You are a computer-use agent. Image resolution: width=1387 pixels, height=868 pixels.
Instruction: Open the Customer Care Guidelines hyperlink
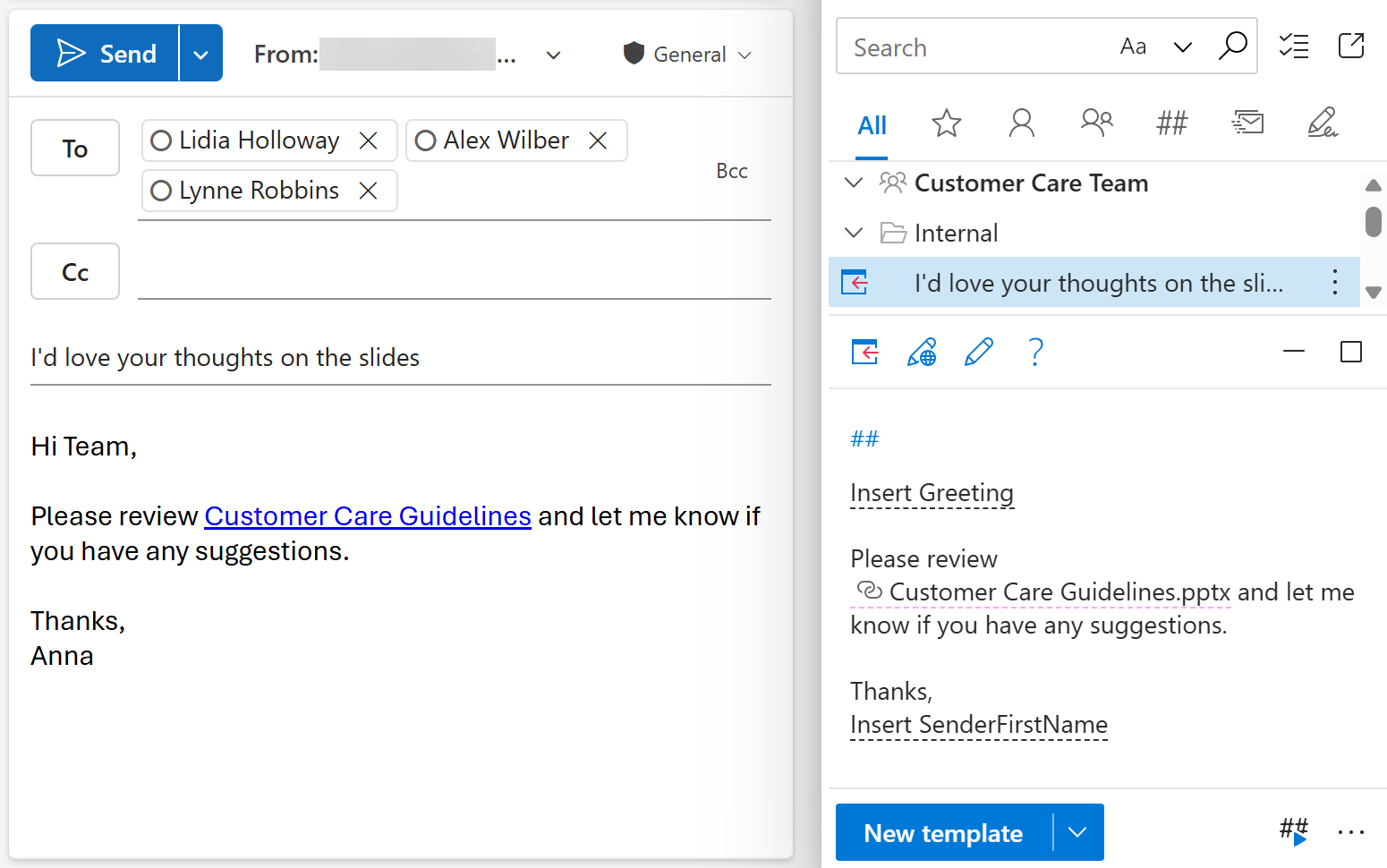[367, 515]
